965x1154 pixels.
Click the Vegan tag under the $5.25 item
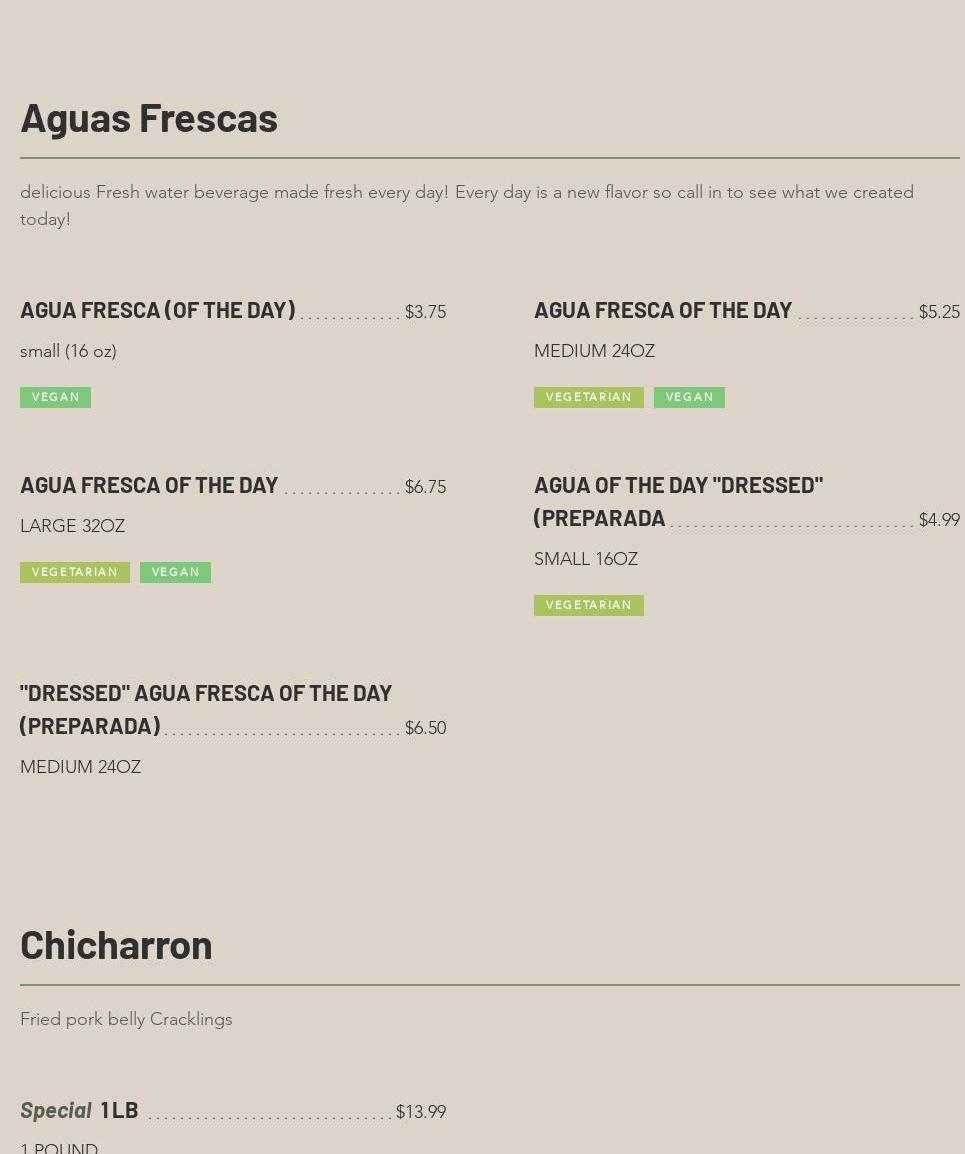click(x=689, y=397)
